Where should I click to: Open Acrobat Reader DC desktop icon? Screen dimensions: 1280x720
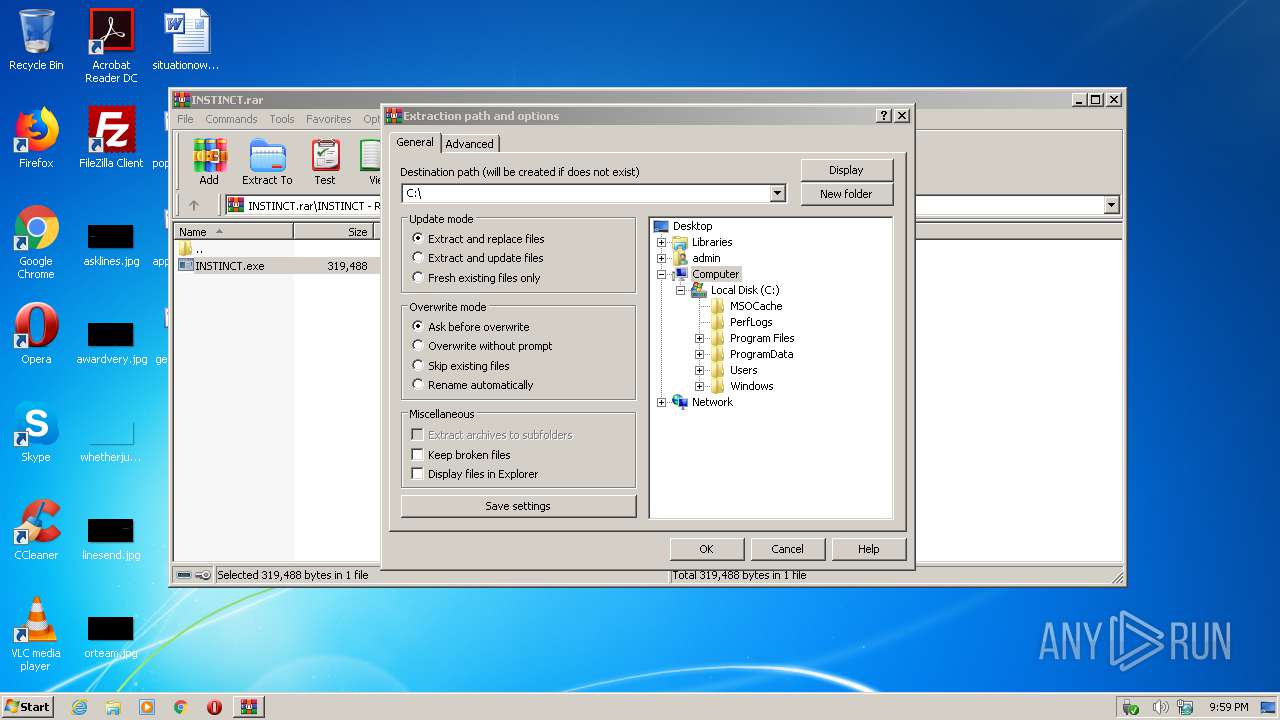click(111, 46)
